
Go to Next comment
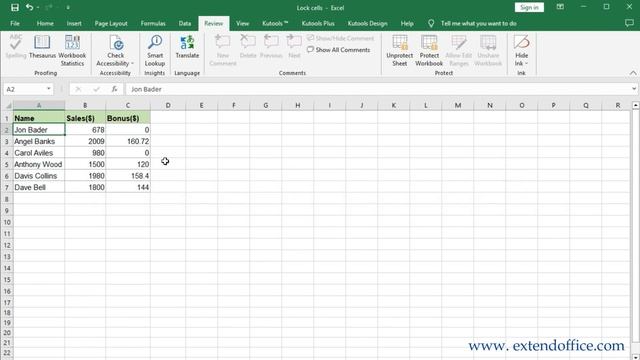294,47
